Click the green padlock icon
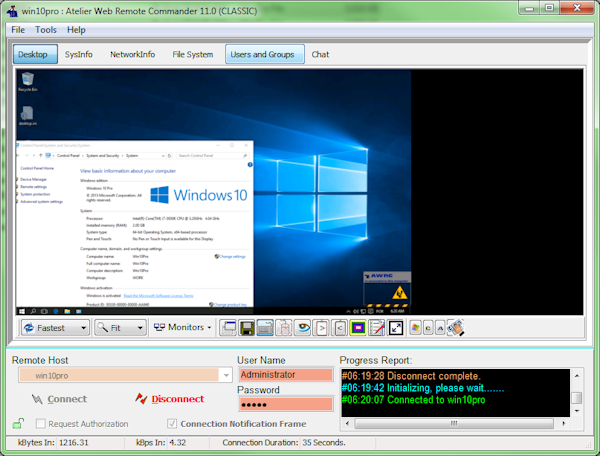Viewport: 600px width, 456px height. point(18,423)
